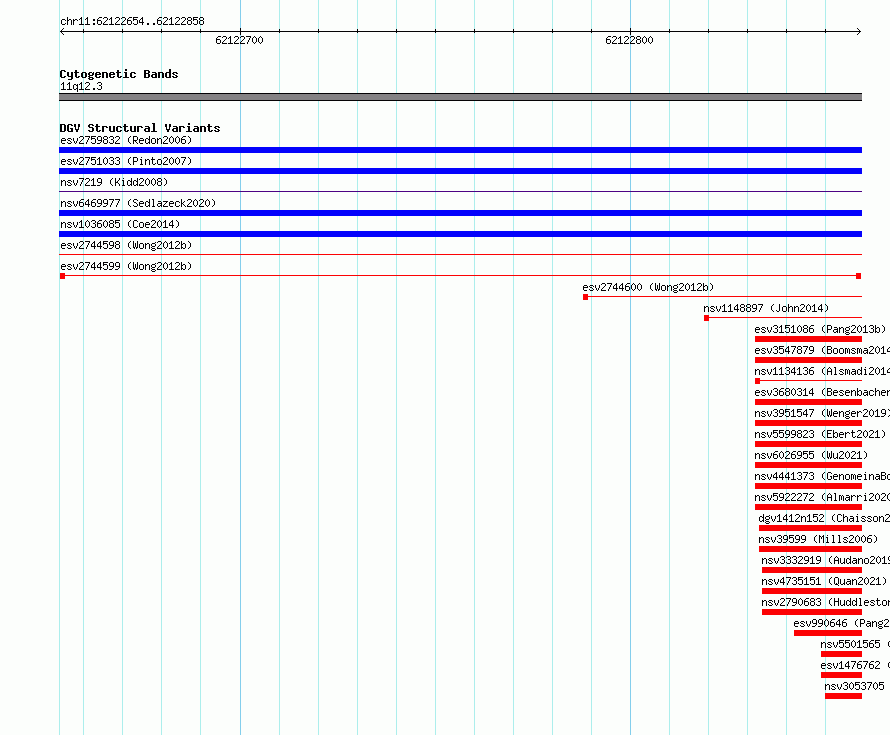Click the esv2759832 (Redon2006) variant label
The image size is (890, 735).
[126, 140]
